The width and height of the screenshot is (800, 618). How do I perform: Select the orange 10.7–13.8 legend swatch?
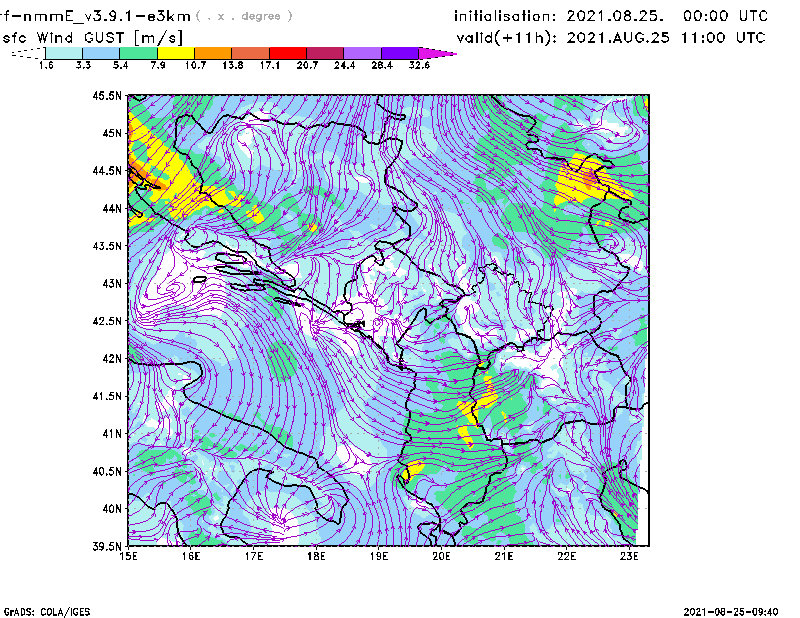pos(213,53)
